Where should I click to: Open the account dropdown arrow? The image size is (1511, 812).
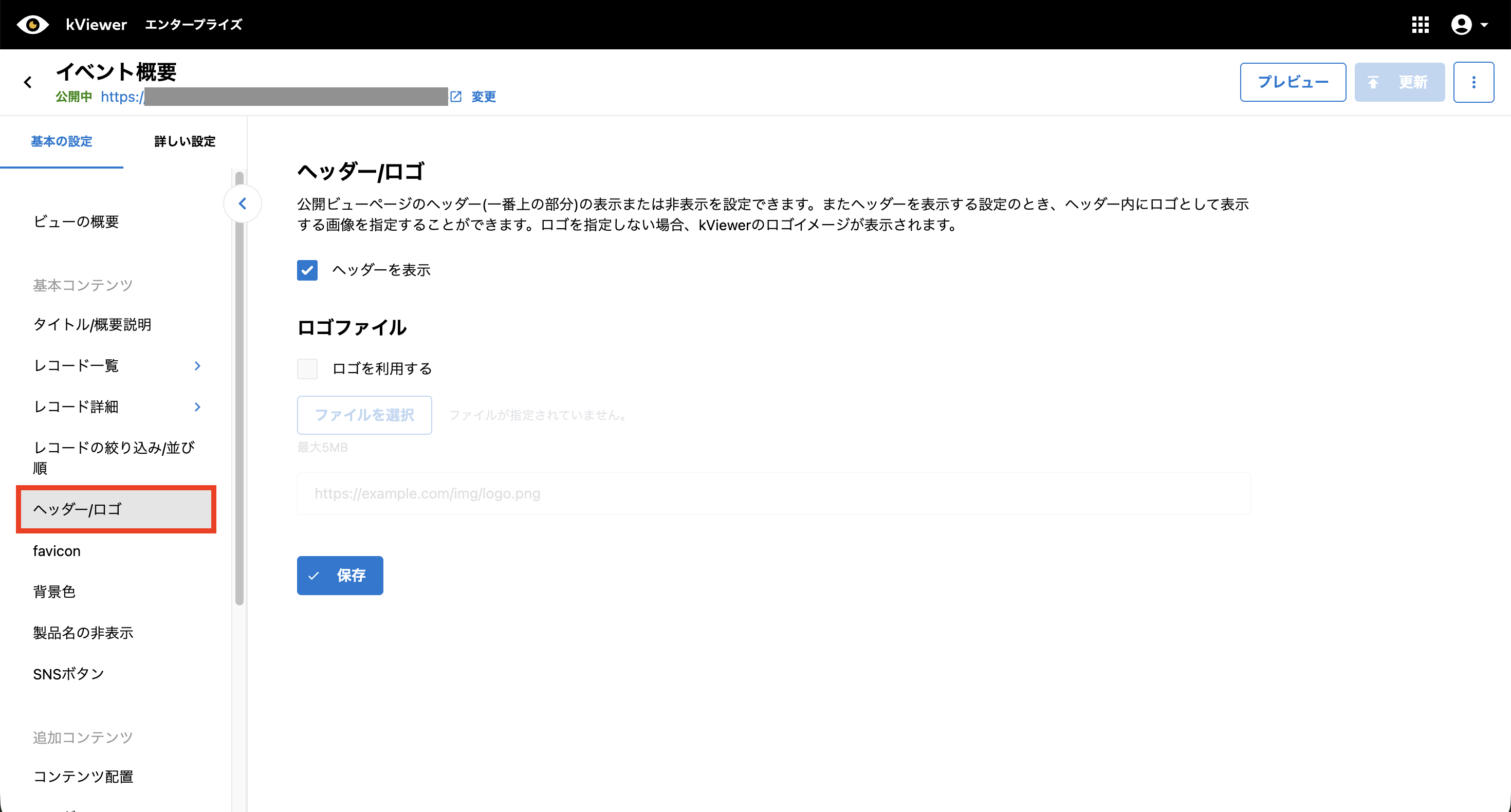[1484, 25]
